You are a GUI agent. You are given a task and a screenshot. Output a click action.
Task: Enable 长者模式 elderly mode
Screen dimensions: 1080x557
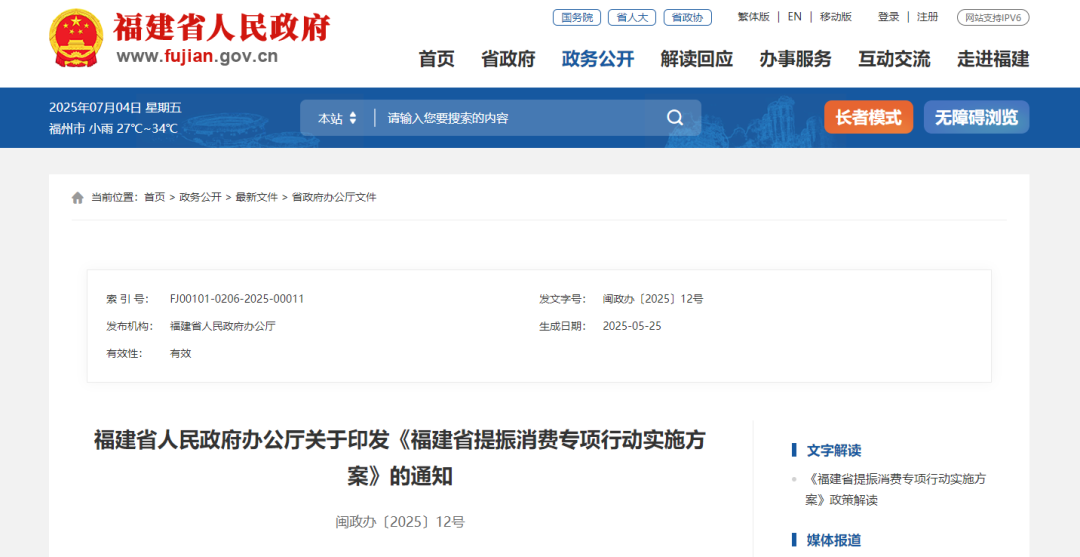[x=868, y=117]
